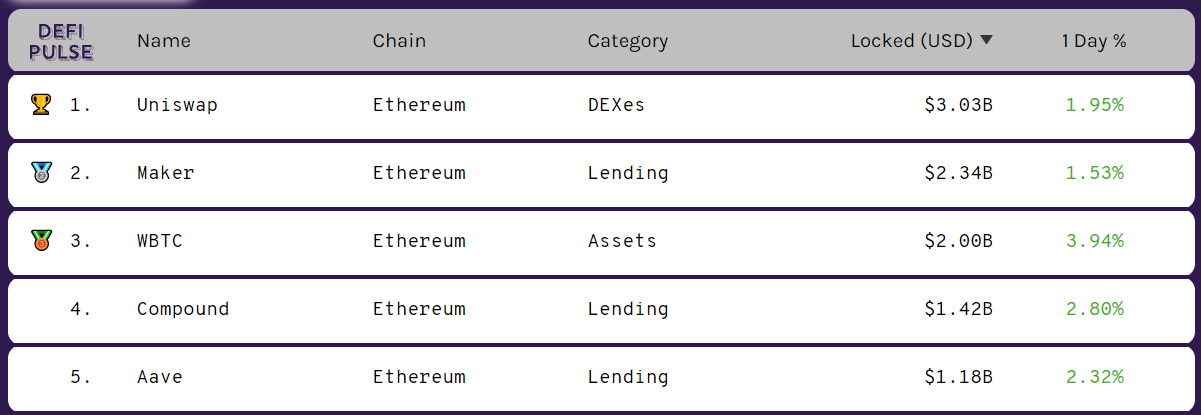Sort by the 1 Day % header

(1094, 41)
